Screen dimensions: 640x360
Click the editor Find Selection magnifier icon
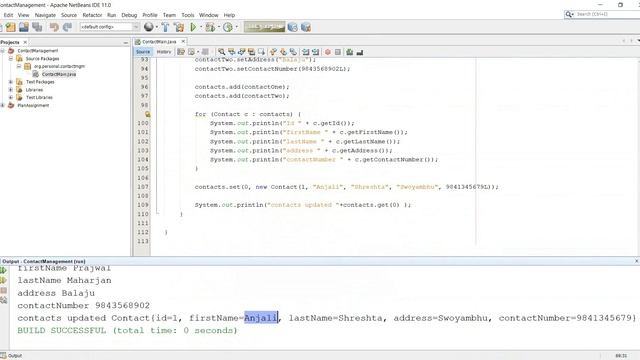(221, 52)
